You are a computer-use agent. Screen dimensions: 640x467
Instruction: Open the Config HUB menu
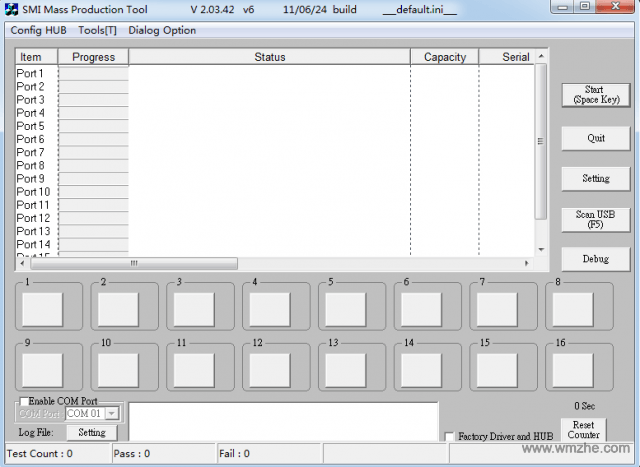click(38, 30)
